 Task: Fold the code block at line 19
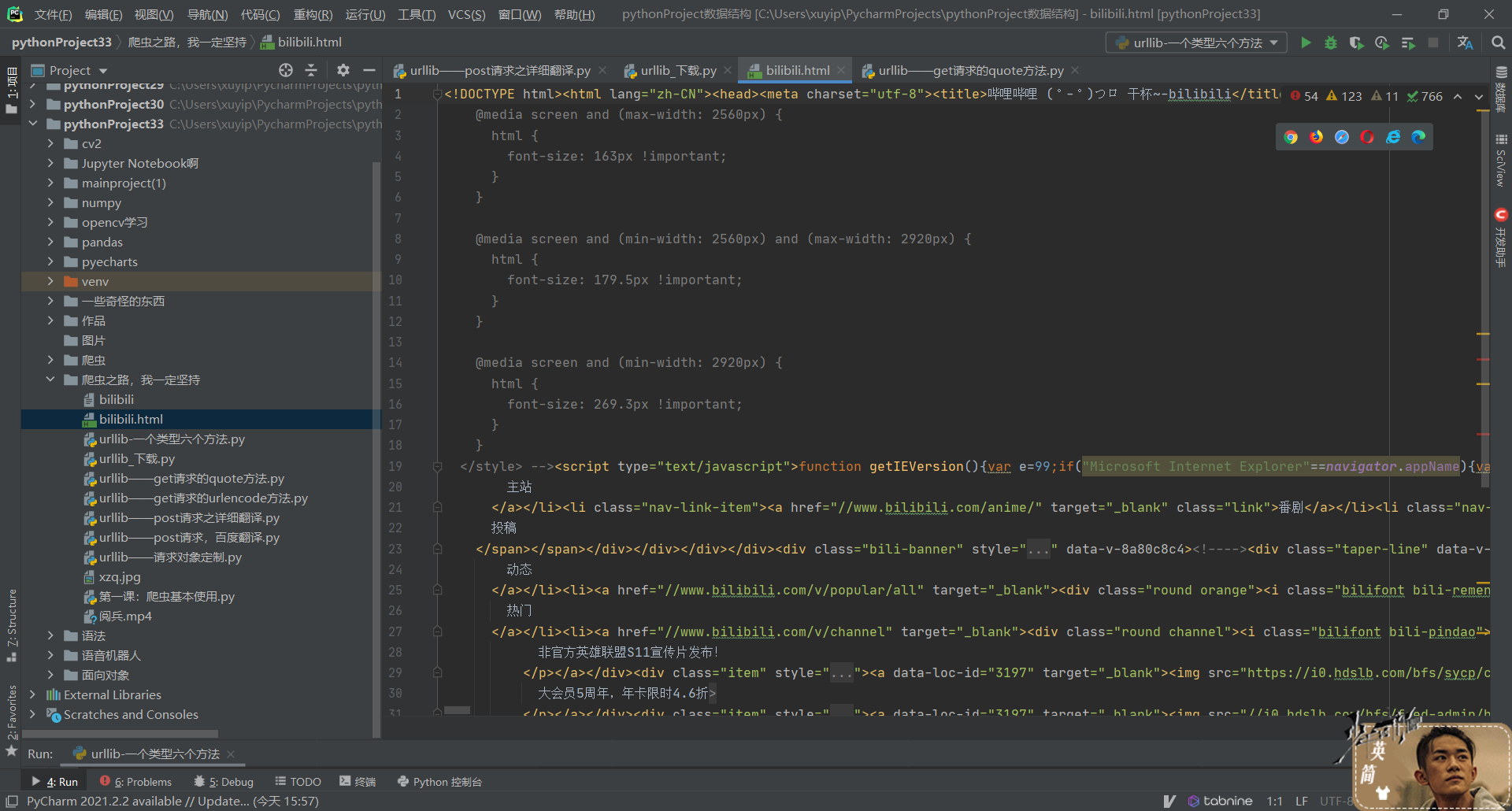(437, 466)
